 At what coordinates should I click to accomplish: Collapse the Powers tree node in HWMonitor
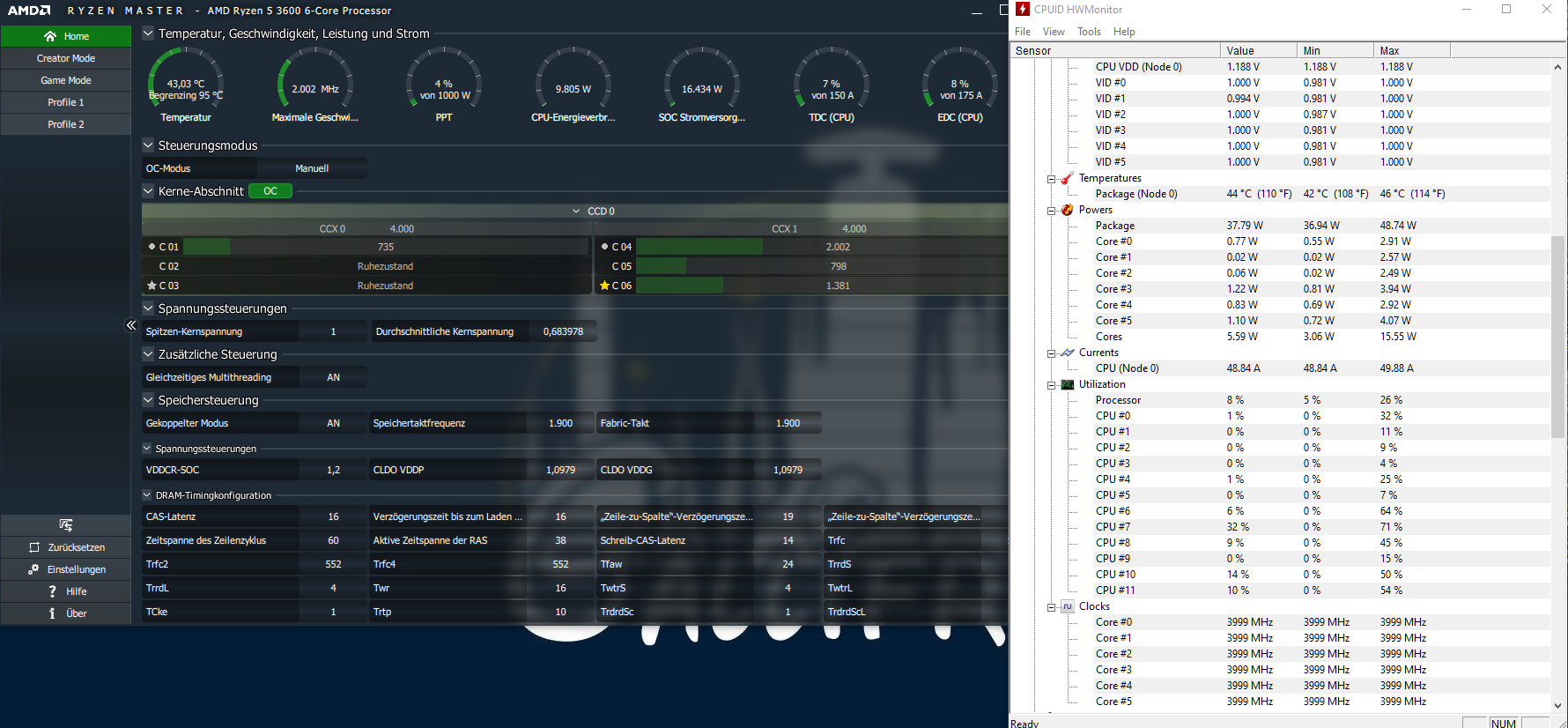click(x=1051, y=211)
